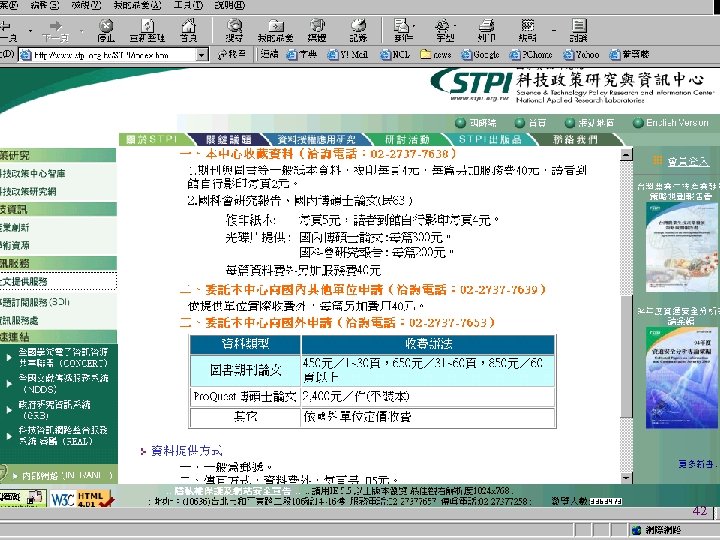
Task: Click the 更多新書 more books link
Action: (x=696, y=464)
